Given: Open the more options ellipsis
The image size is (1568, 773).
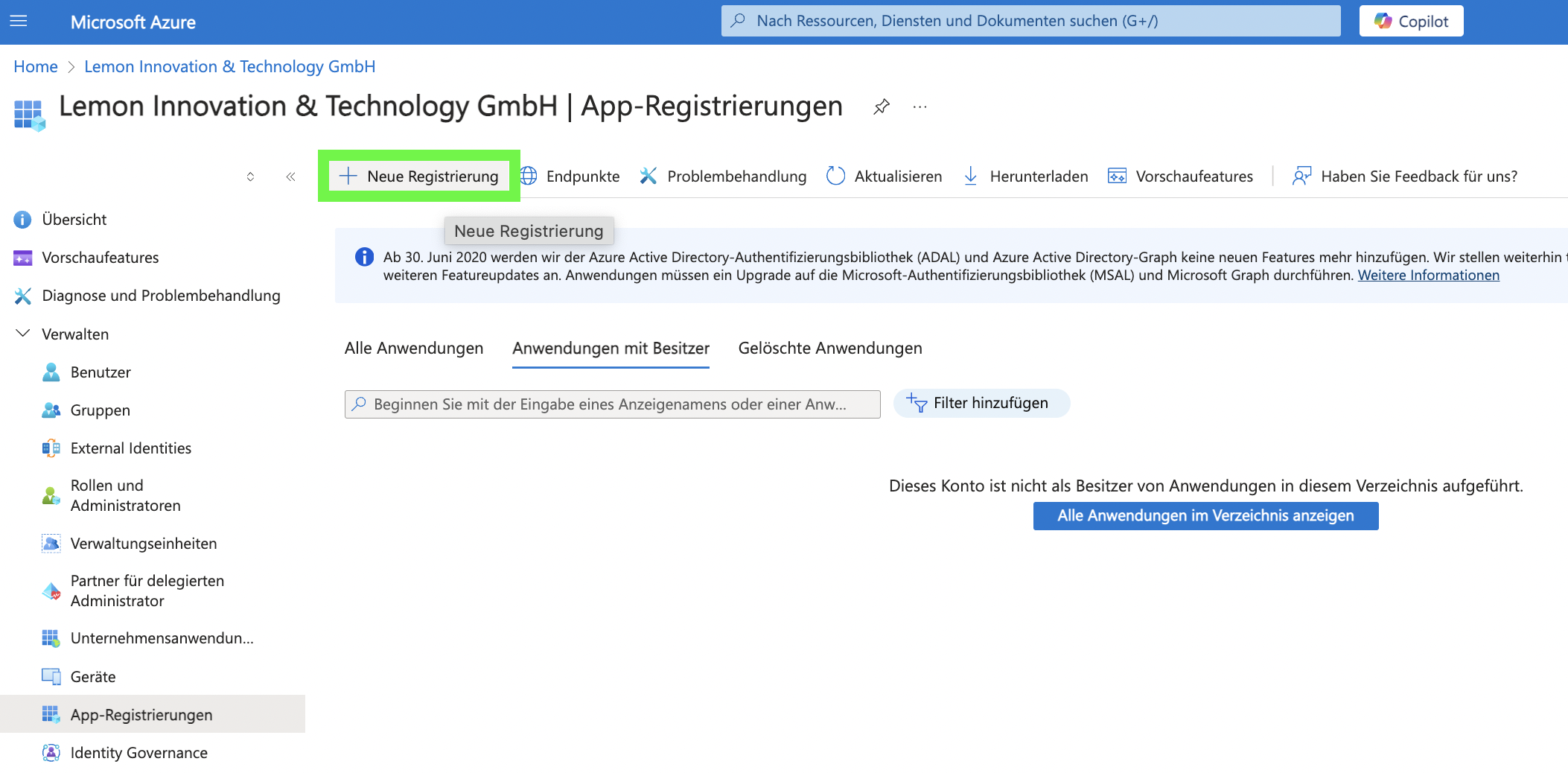Looking at the screenshot, I should (x=920, y=106).
